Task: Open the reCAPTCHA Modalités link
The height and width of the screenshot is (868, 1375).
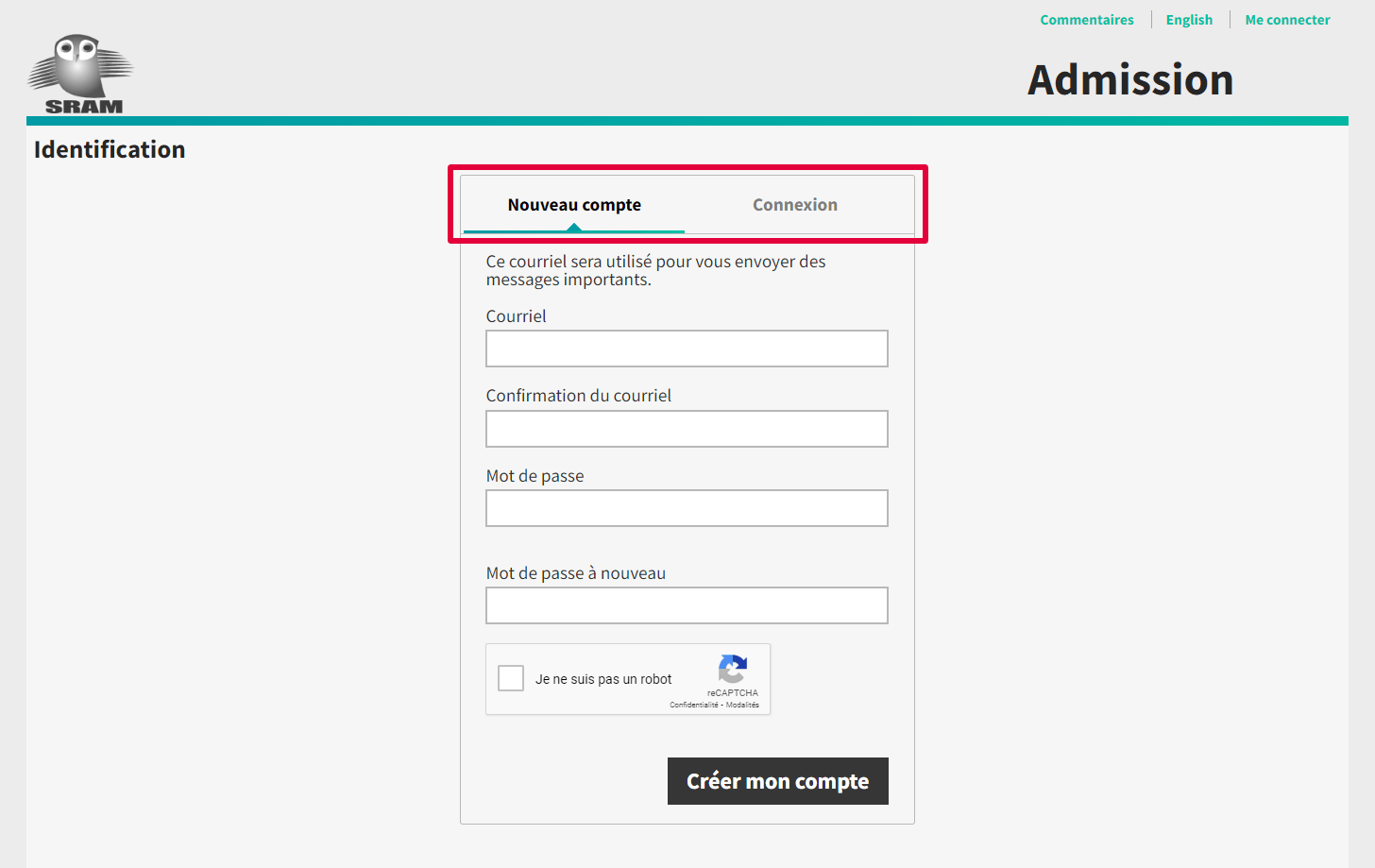Action: click(742, 705)
